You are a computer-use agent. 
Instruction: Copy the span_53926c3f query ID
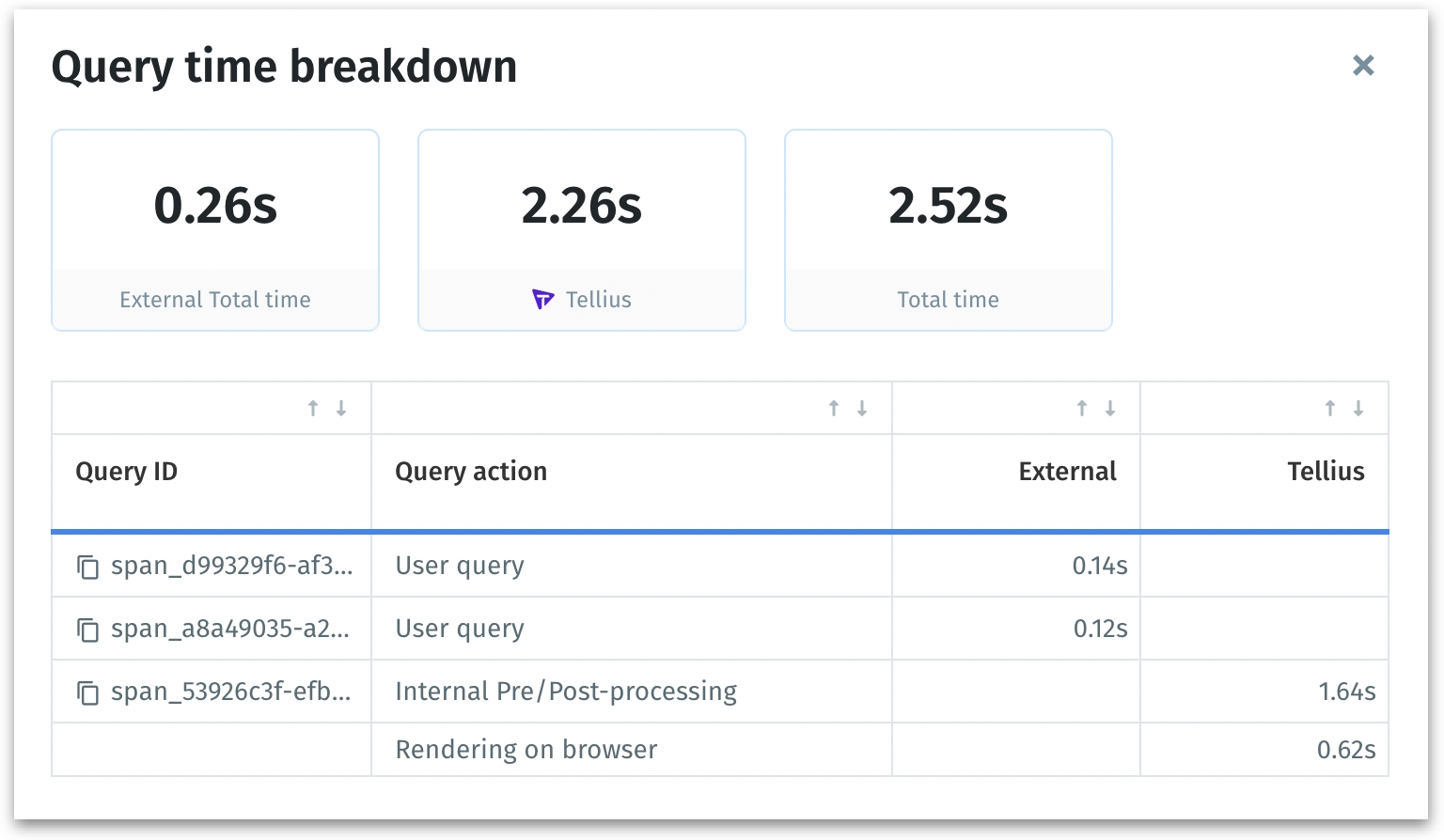tap(87, 692)
